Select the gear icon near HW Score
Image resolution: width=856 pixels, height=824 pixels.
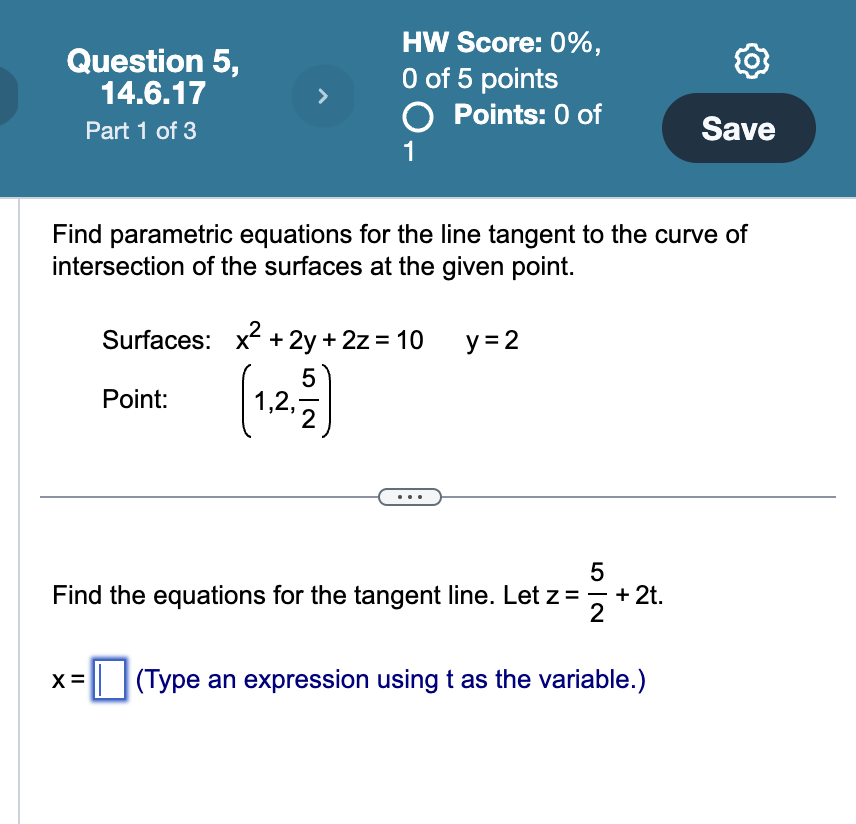pyautogui.click(x=752, y=60)
